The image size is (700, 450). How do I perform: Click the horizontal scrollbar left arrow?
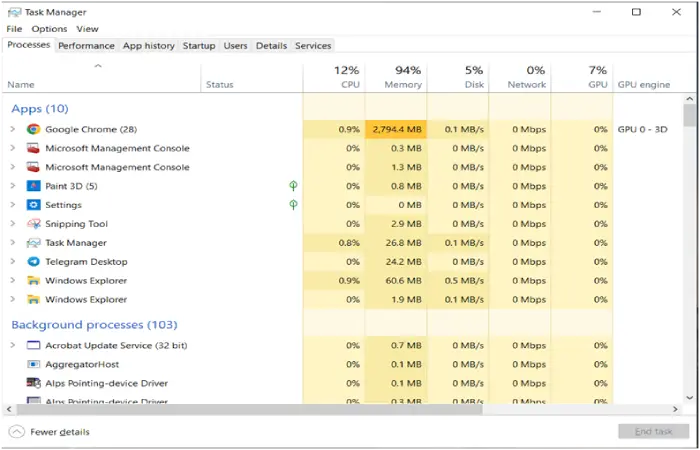click(x=9, y=409)
